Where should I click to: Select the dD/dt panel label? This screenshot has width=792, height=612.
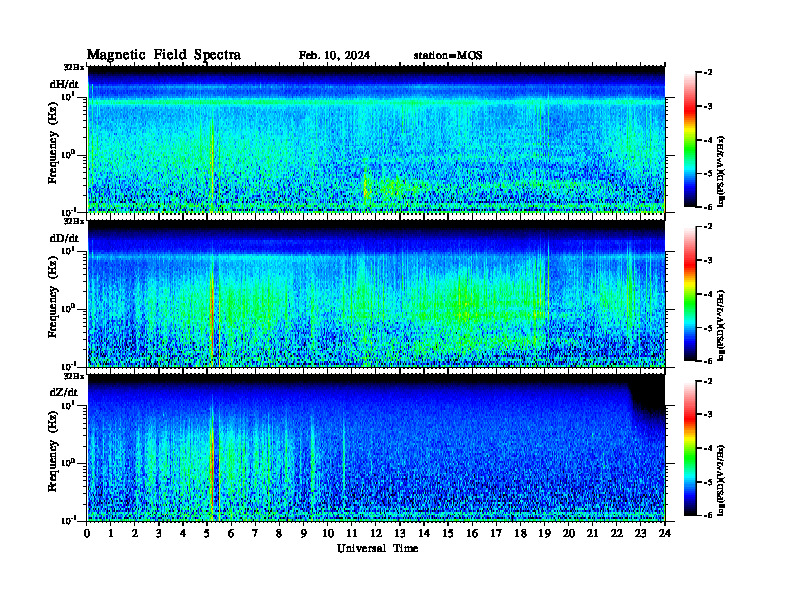[64, 238]
